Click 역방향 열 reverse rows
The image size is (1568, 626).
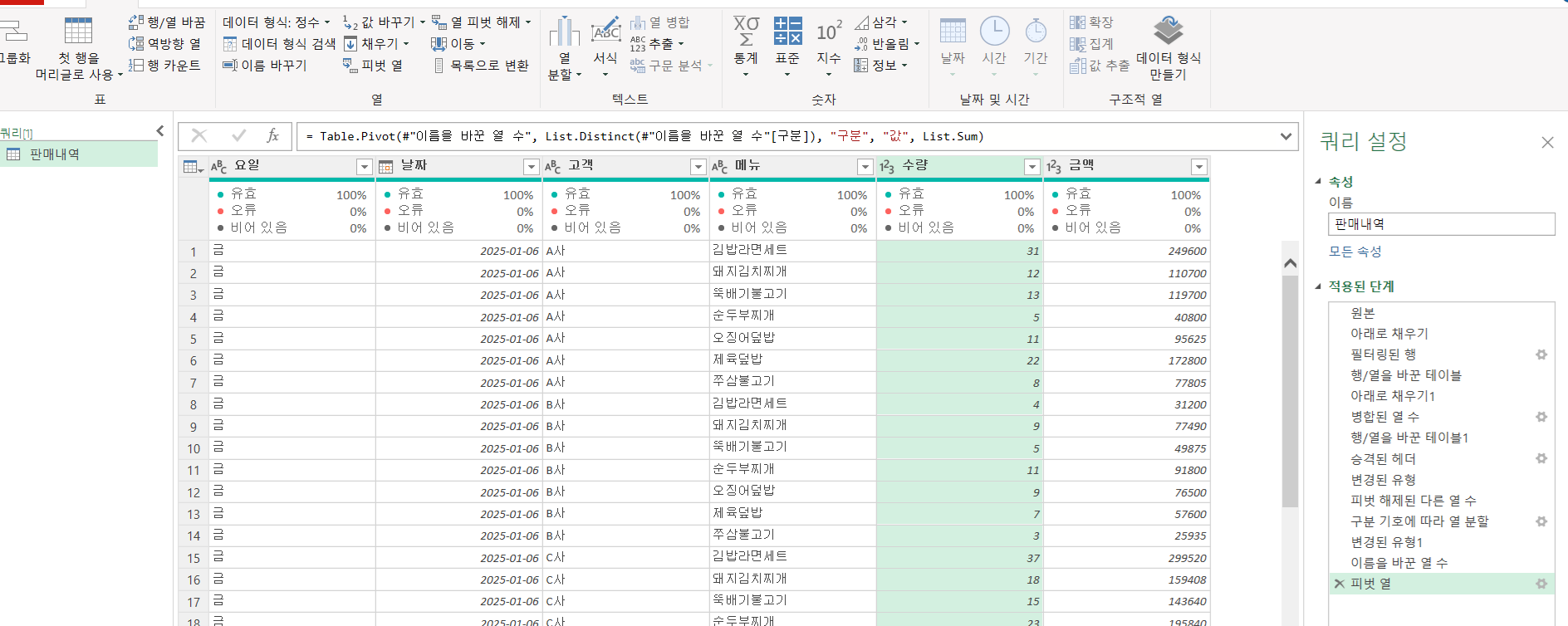coord(164,43)
